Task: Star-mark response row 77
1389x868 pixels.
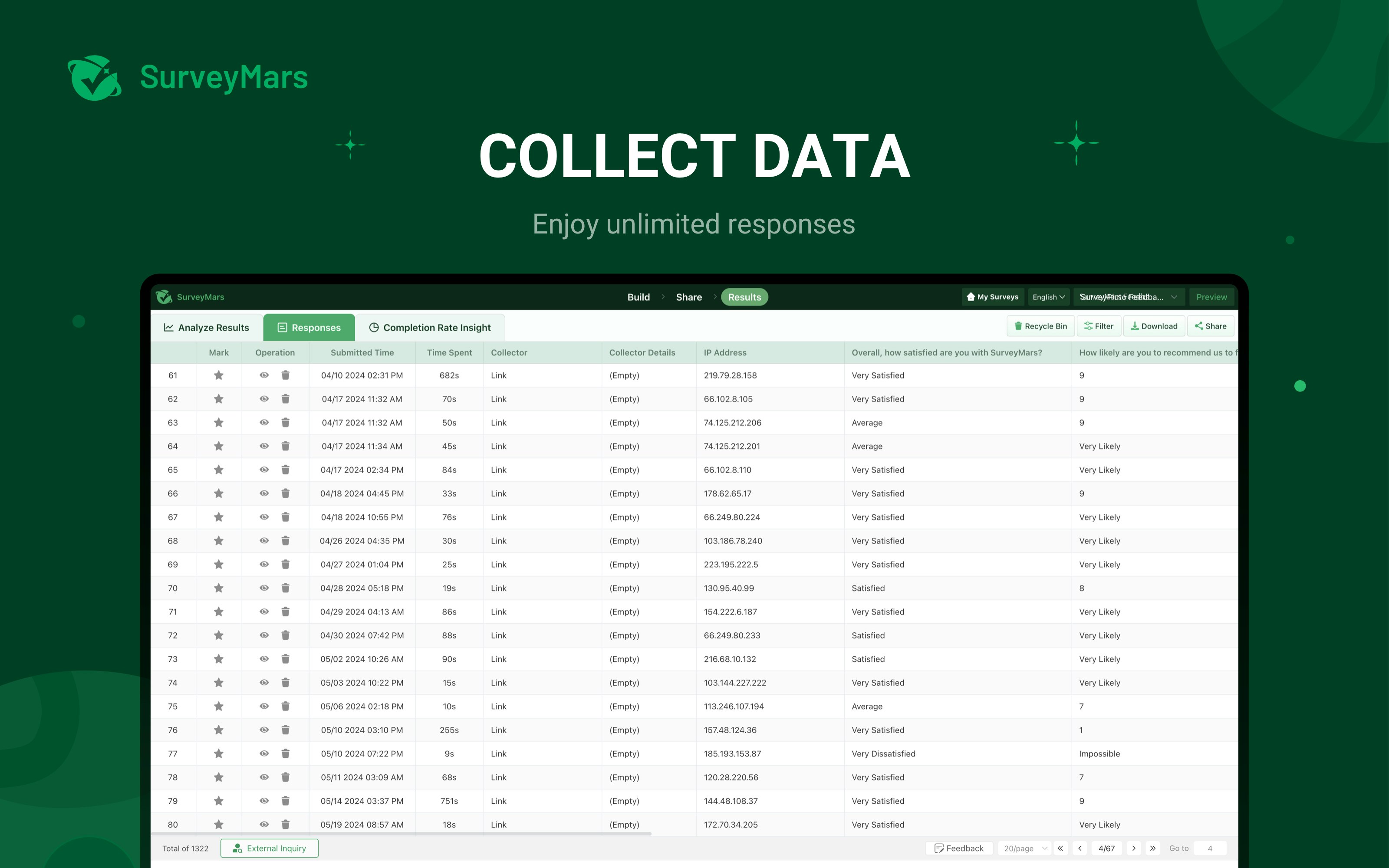Action: (x=219, y=754)
